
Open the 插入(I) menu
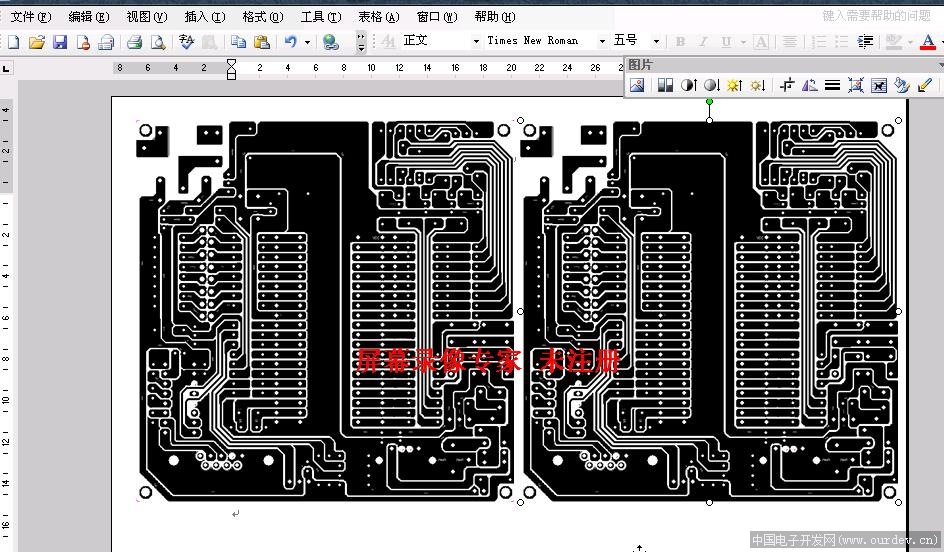pos(205,17)
